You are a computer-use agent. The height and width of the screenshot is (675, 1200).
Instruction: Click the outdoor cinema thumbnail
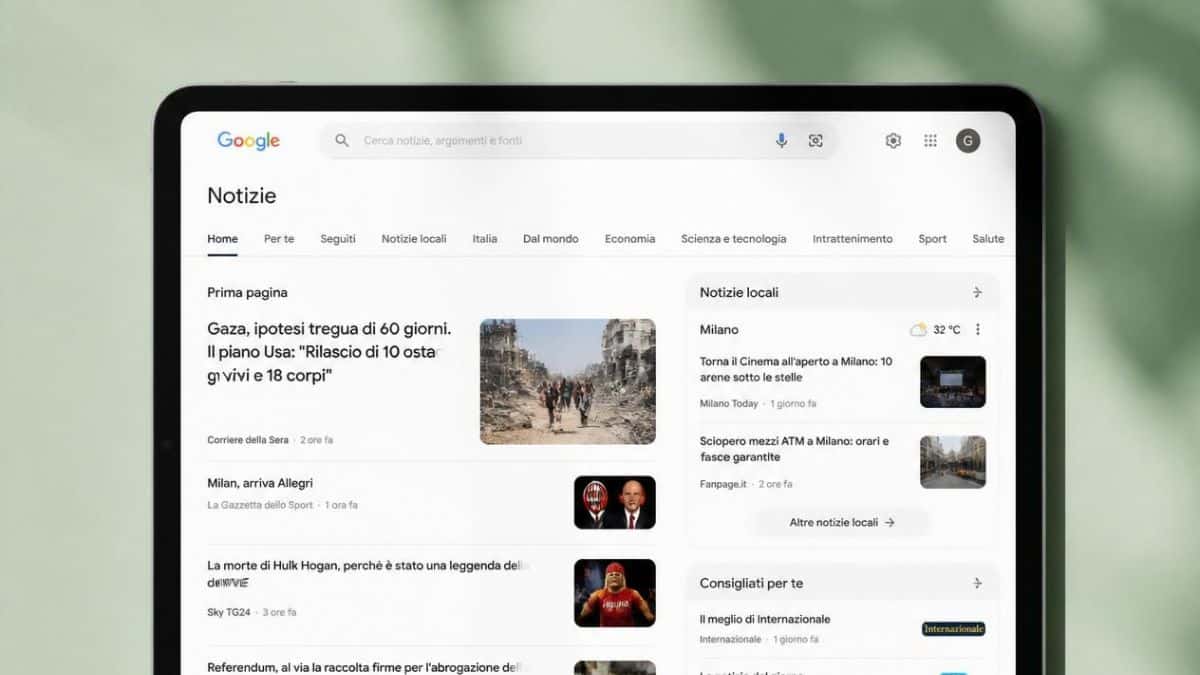(953, 382)
